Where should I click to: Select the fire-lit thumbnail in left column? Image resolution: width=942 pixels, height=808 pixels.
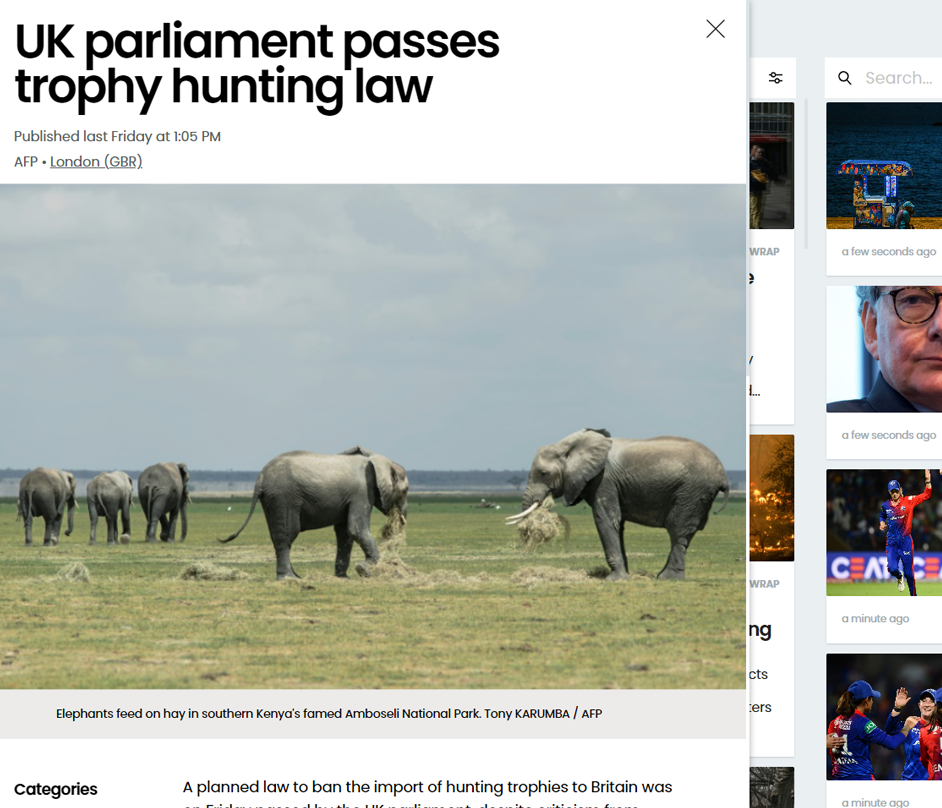point(771,497)
